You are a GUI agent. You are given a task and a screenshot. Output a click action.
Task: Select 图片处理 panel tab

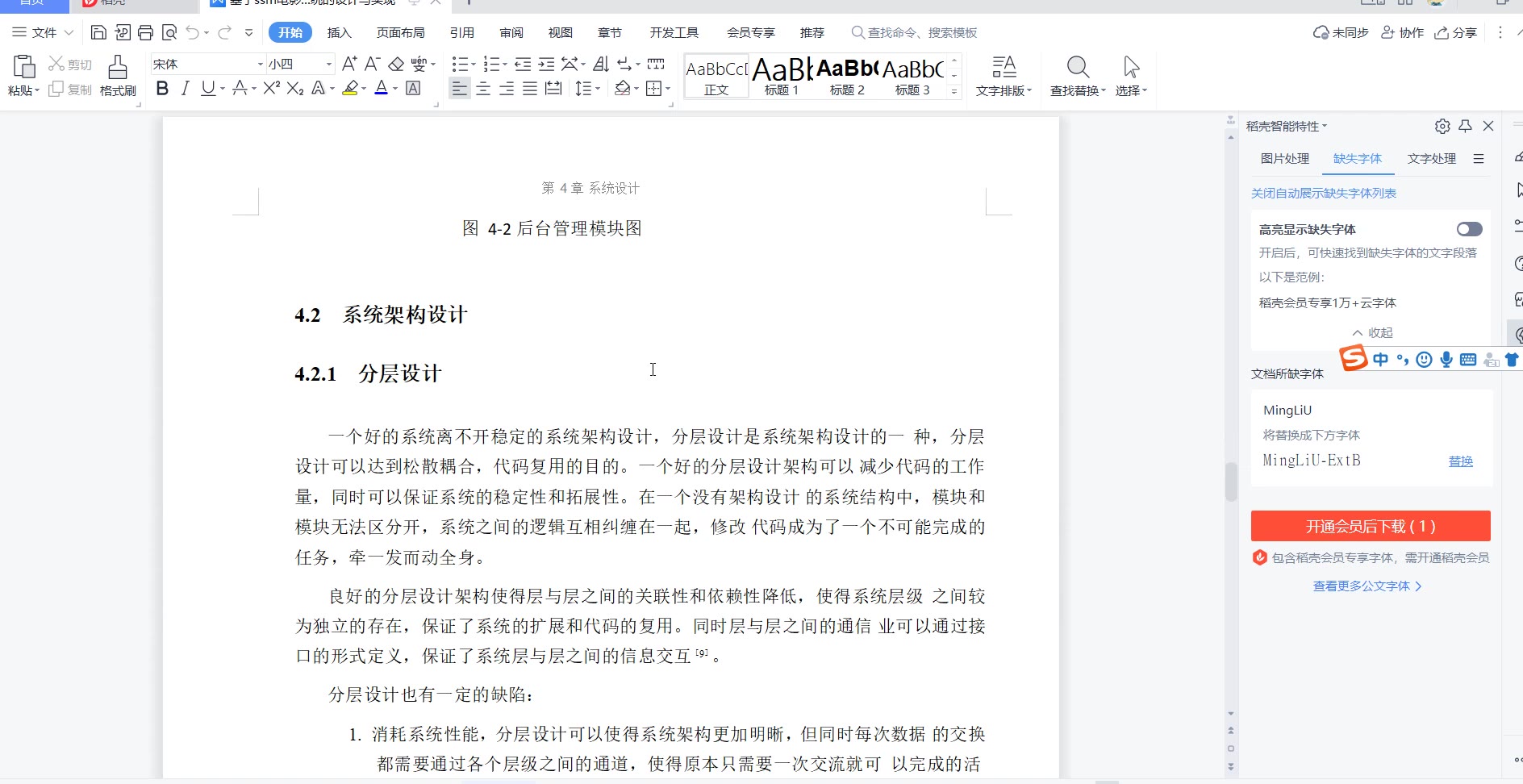(1285, 158)
